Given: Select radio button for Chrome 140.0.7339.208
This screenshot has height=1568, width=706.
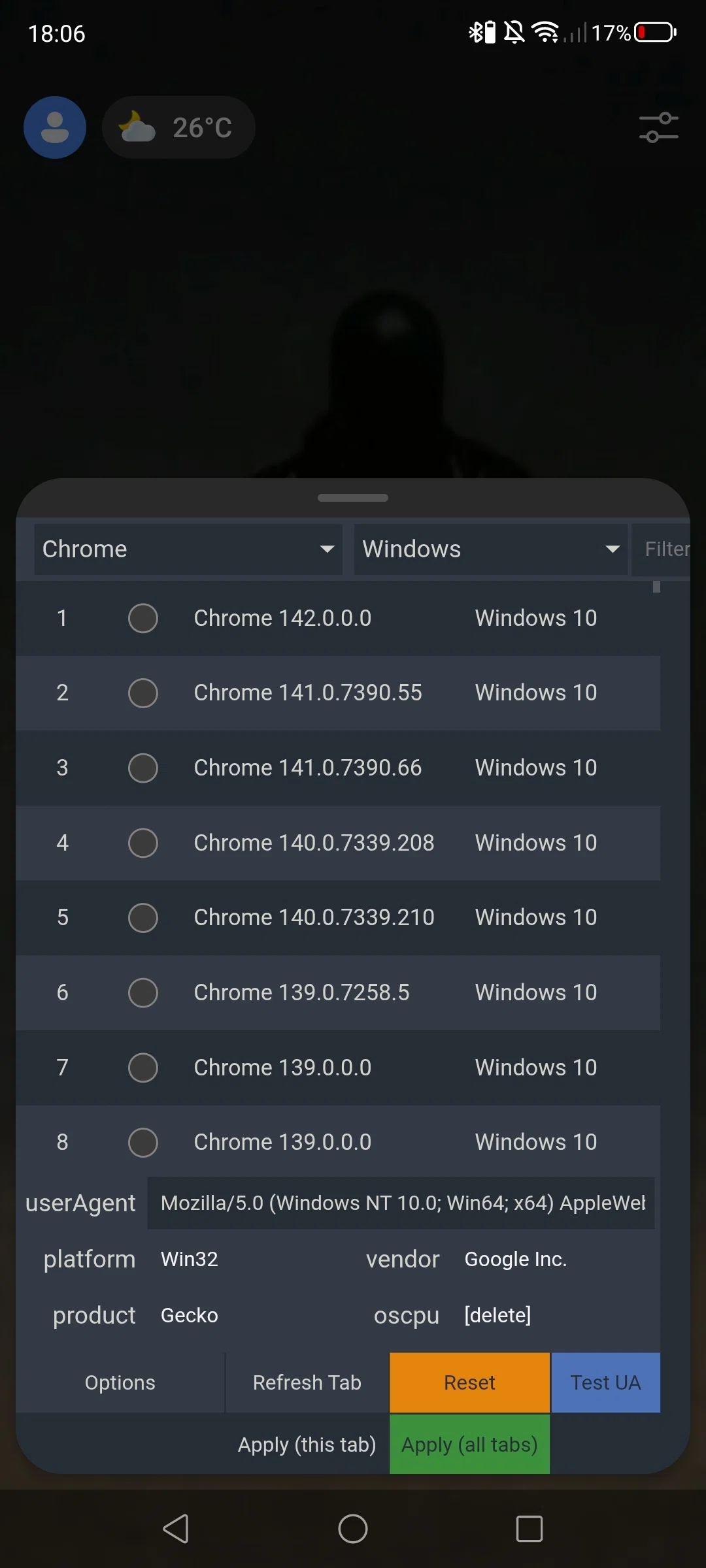Looking at the screenshot, I should click(143, 843).
